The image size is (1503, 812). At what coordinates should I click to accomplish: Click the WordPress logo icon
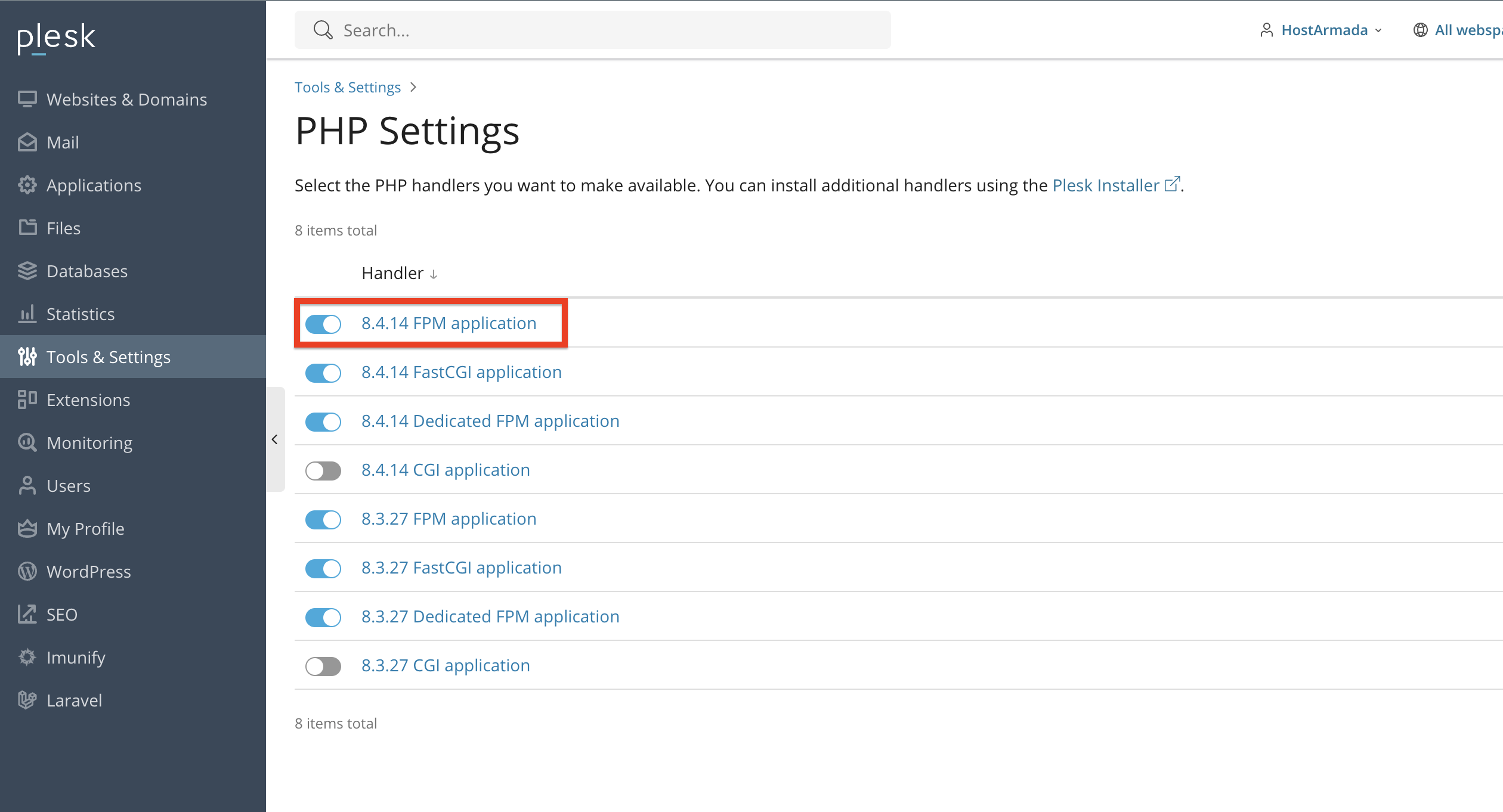click(x=27, y=571)
